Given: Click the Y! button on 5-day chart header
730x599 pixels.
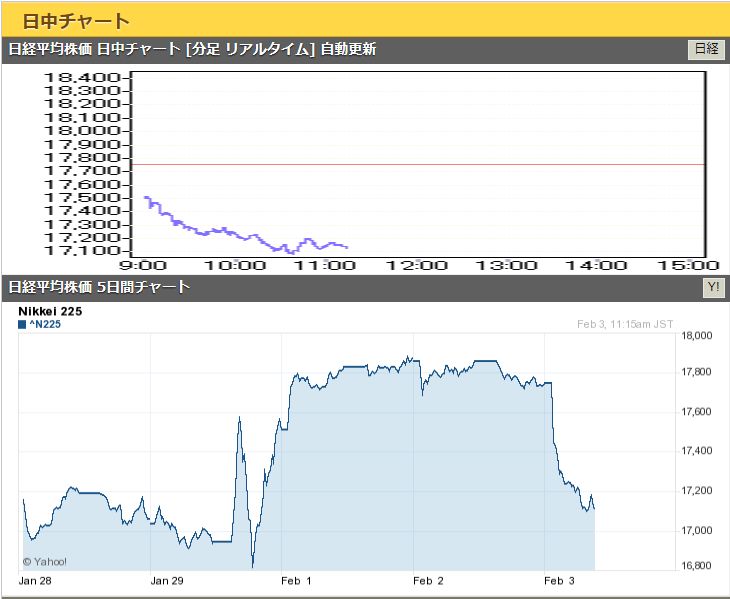Looking at the screenshot, I should pos(712,288).
